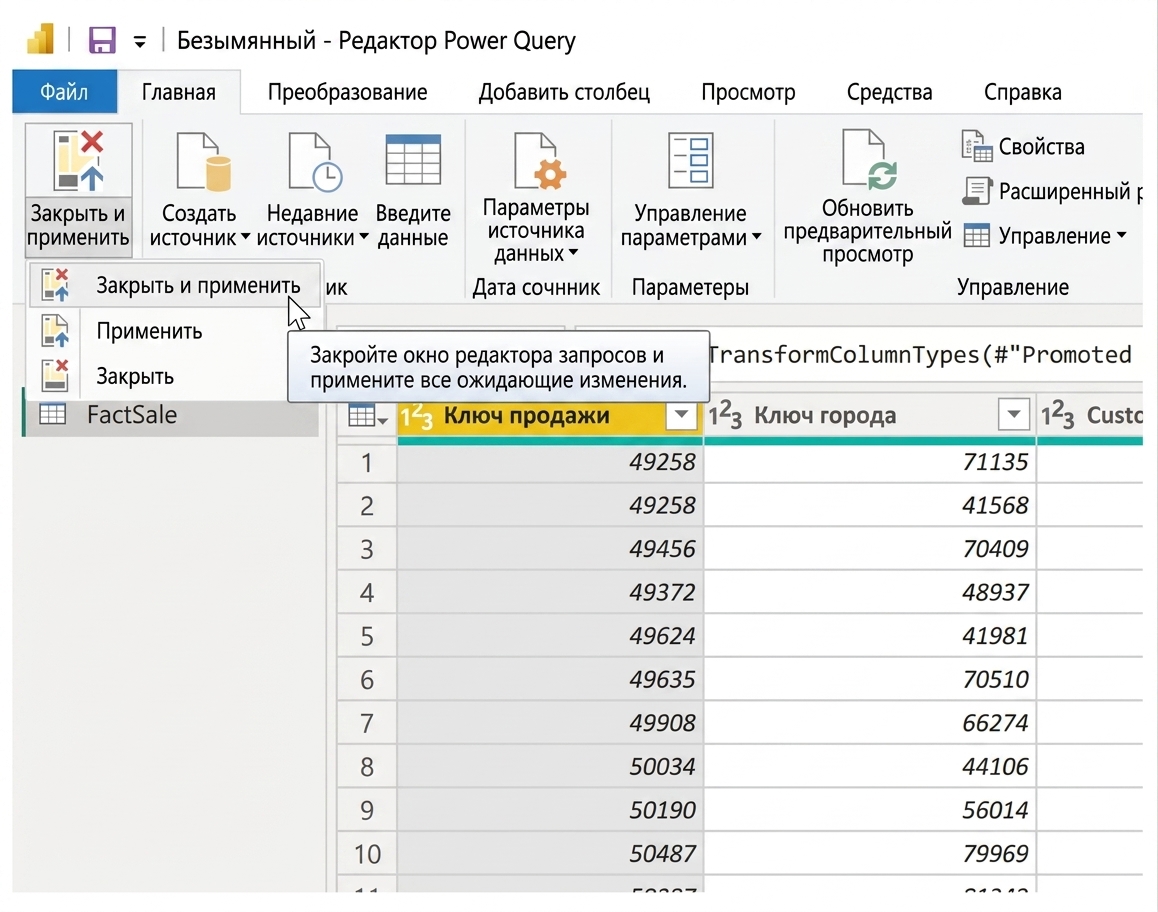Open the Просмотр tab

(x=748, y=92)
